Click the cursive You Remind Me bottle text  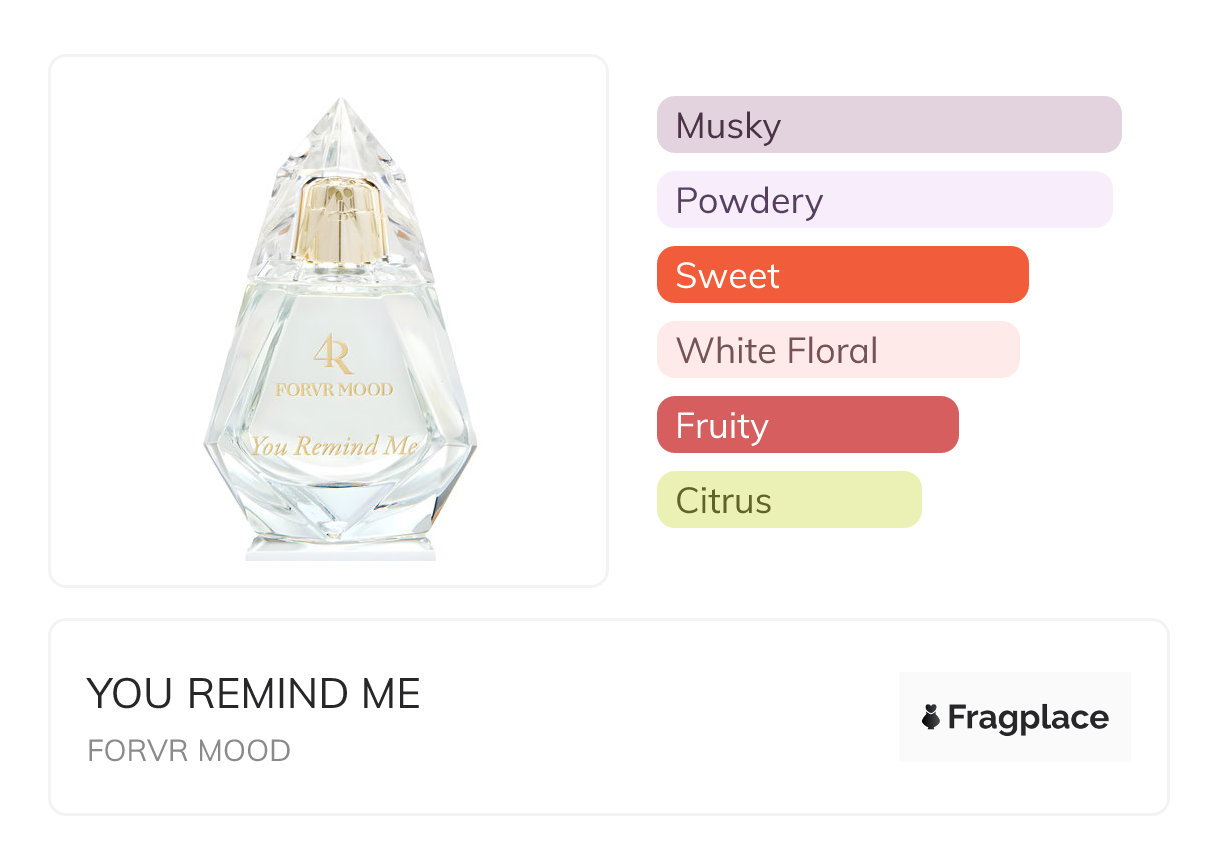[x=334, y=446]
